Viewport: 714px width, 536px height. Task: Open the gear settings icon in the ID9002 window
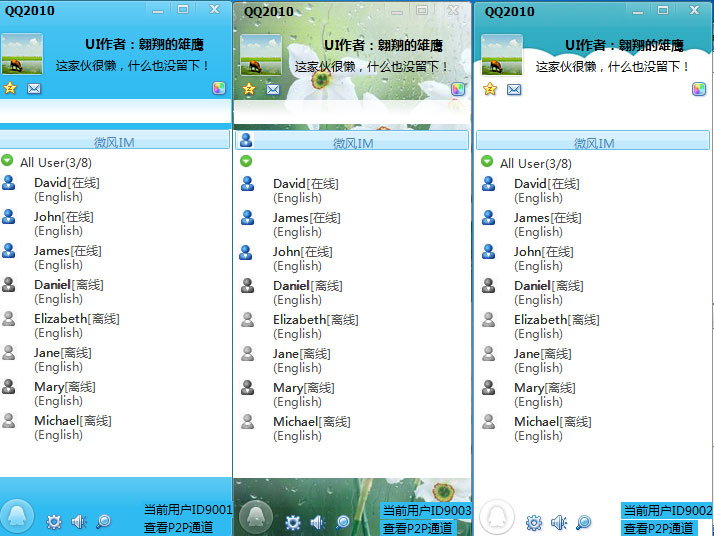point(534,522)
